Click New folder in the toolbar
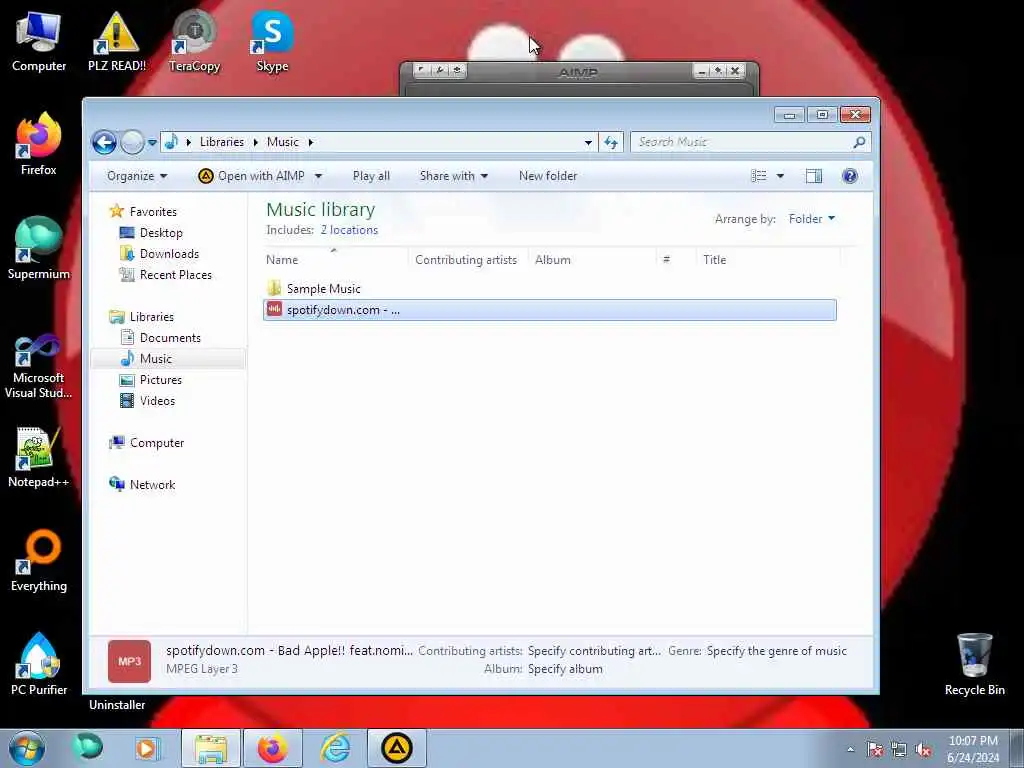 (x=547, y=176)
